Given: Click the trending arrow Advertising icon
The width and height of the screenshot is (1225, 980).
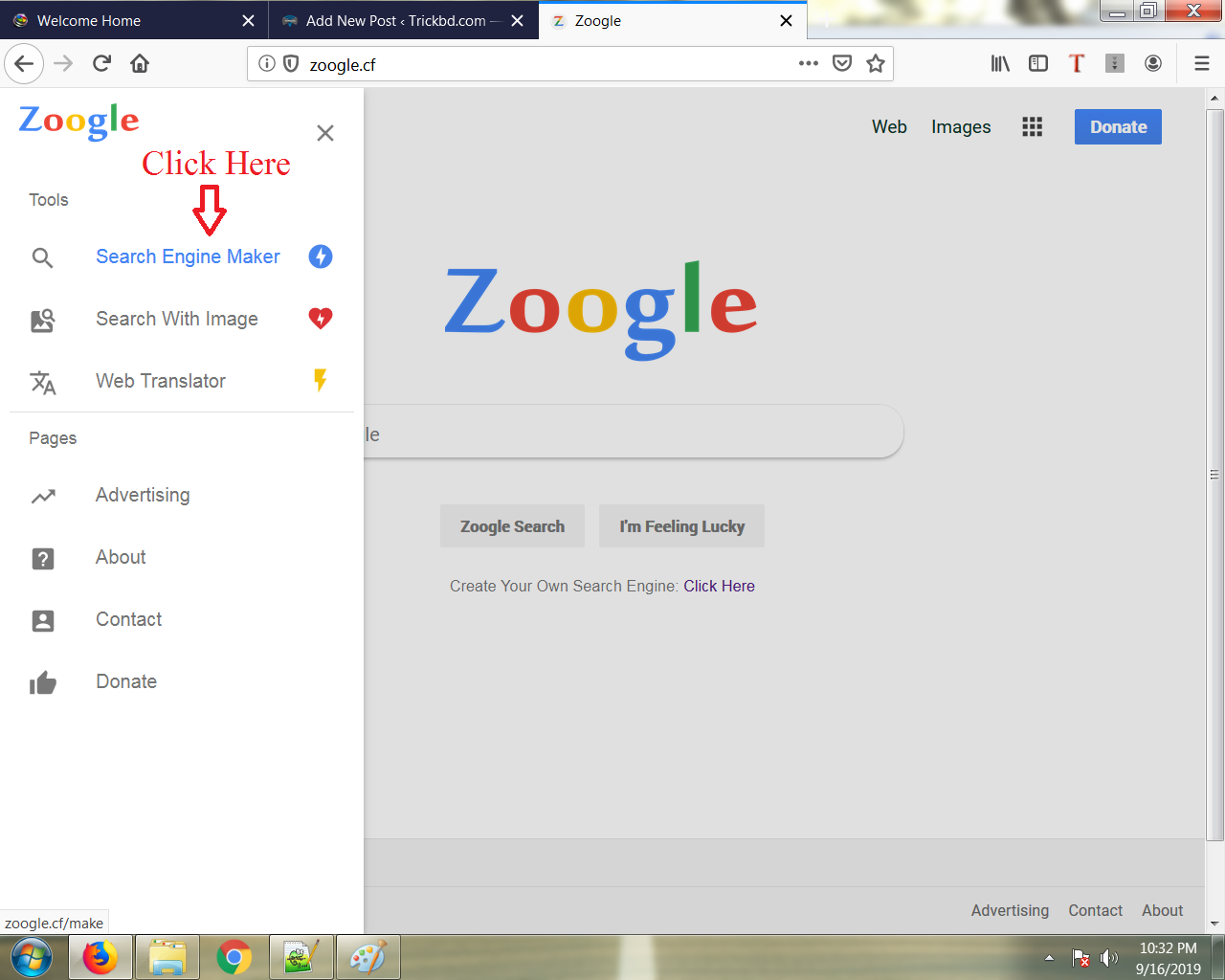Looking at the screenshot, I should coord(43,496).
